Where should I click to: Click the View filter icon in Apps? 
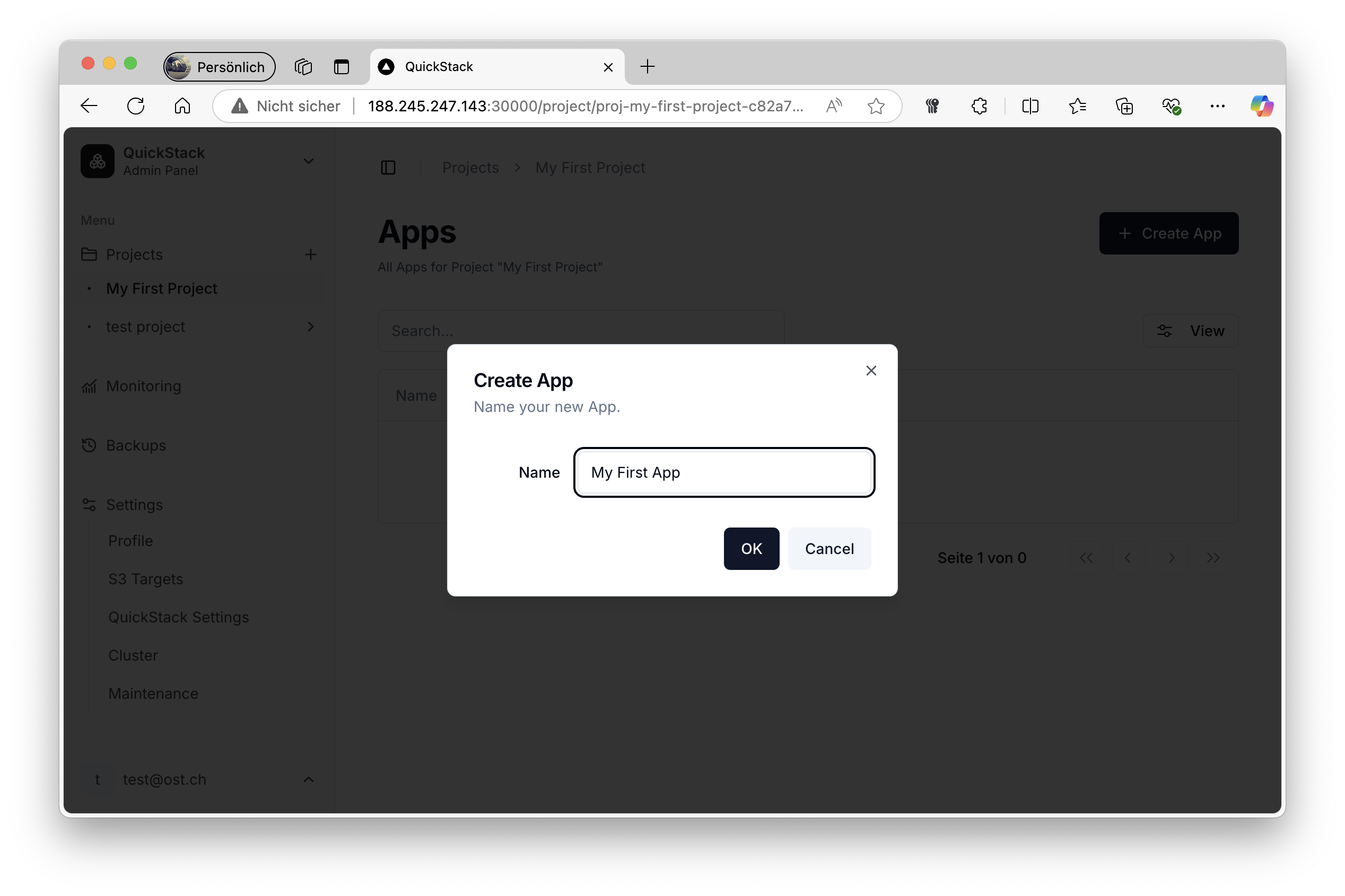pos(1164,330)
